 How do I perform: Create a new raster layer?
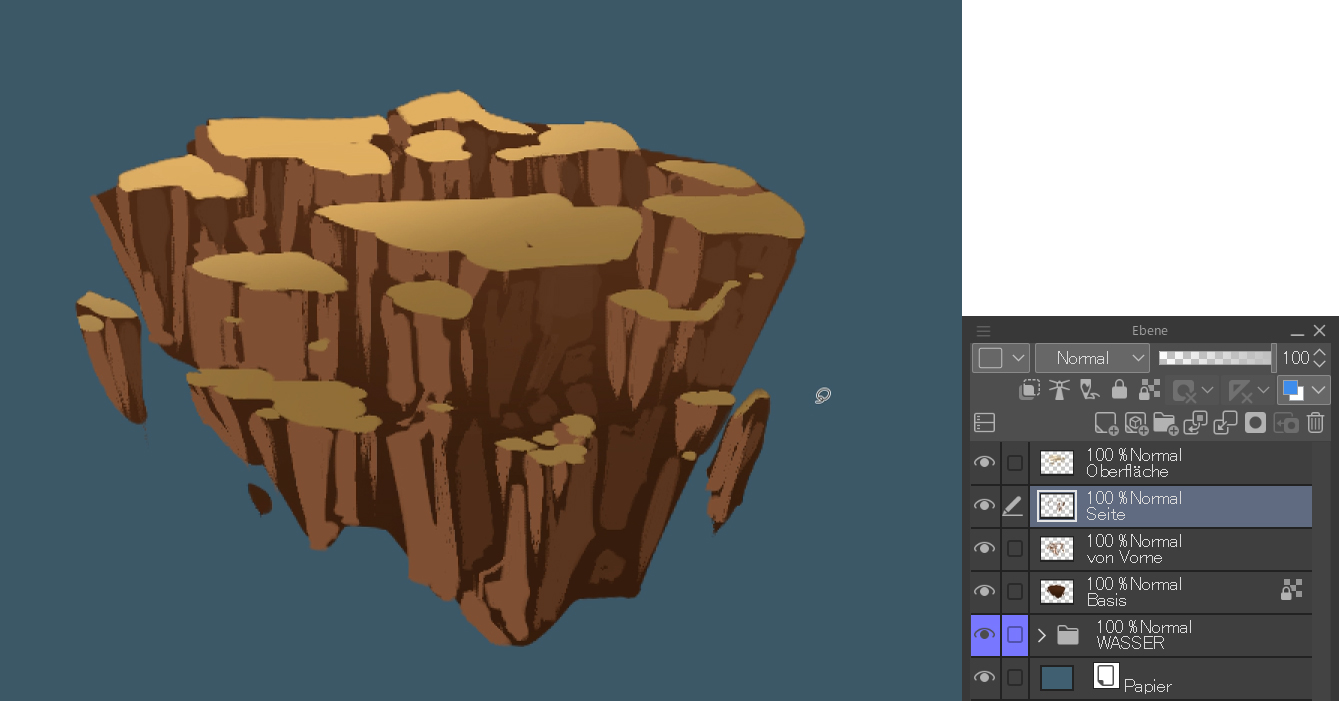coord(1105,423)
